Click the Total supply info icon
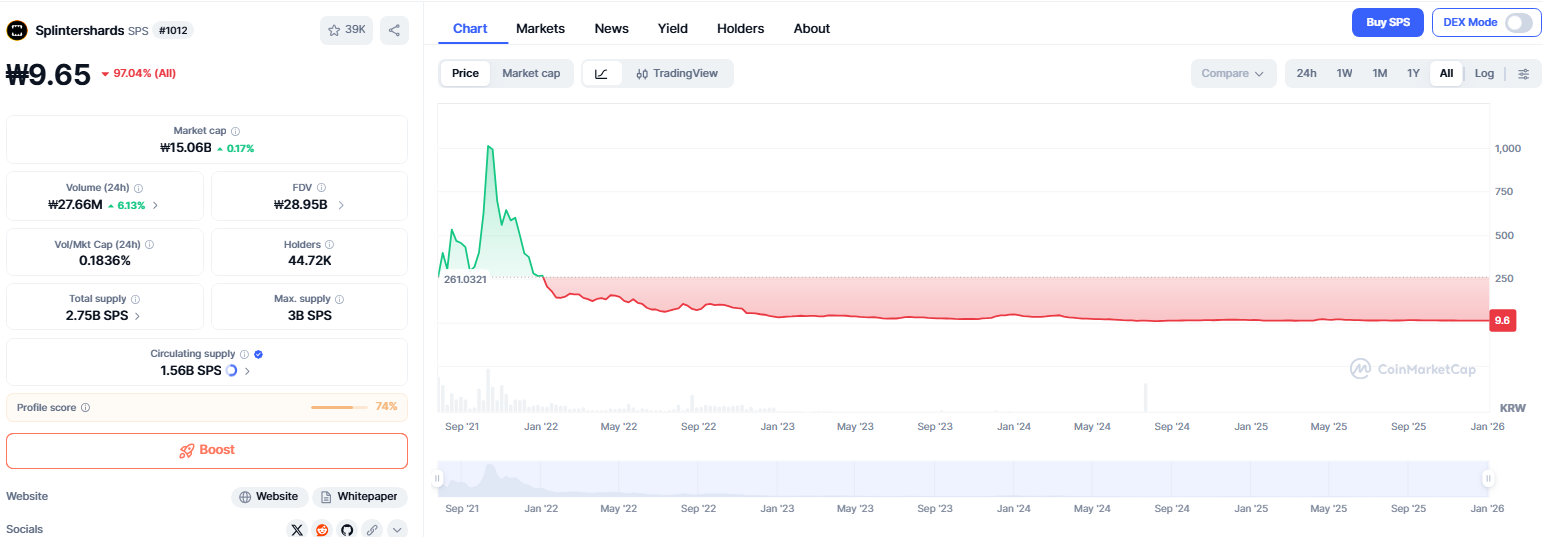This screenshot has width=1543, height=537. [136, 299]
